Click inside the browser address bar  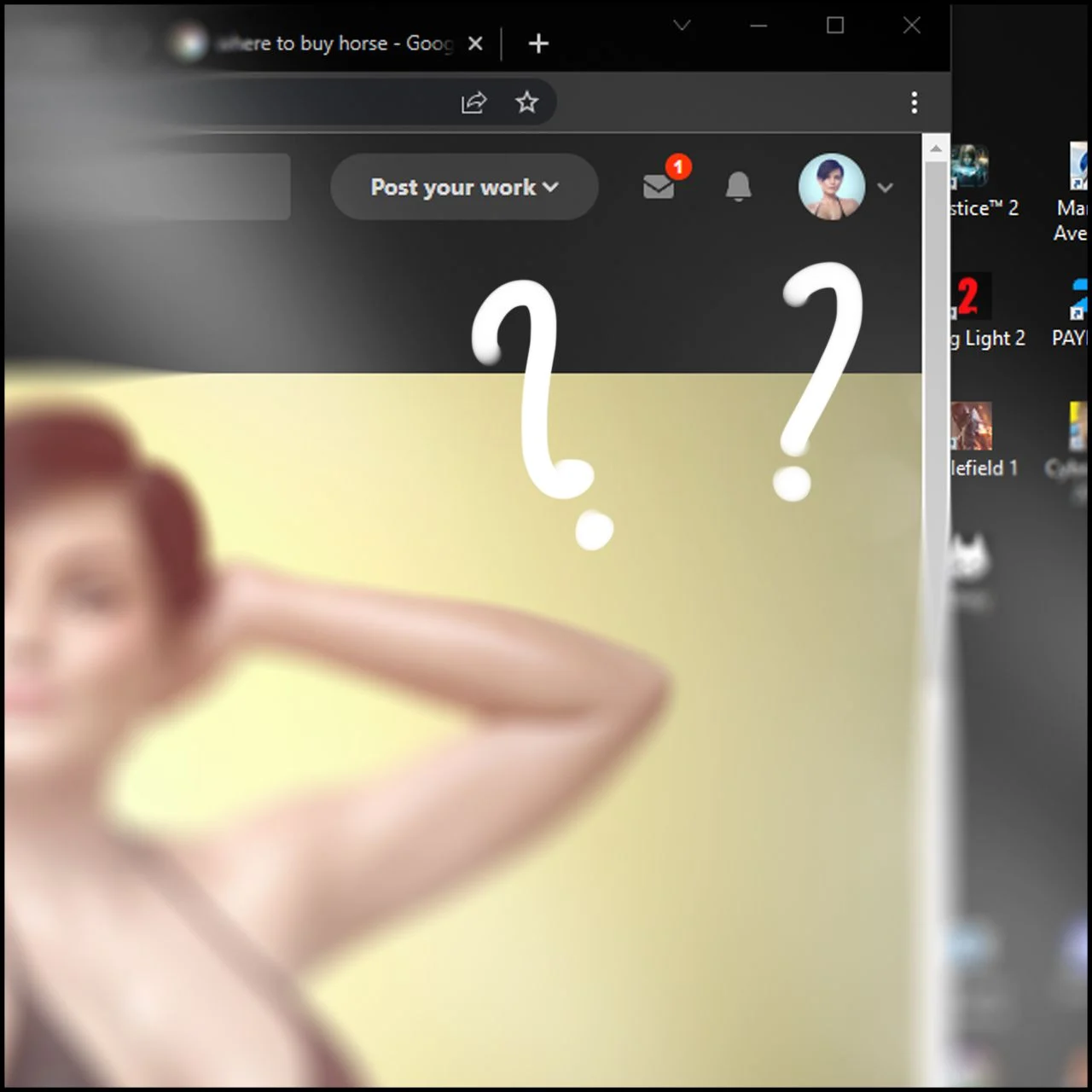(x=256, y=102)
